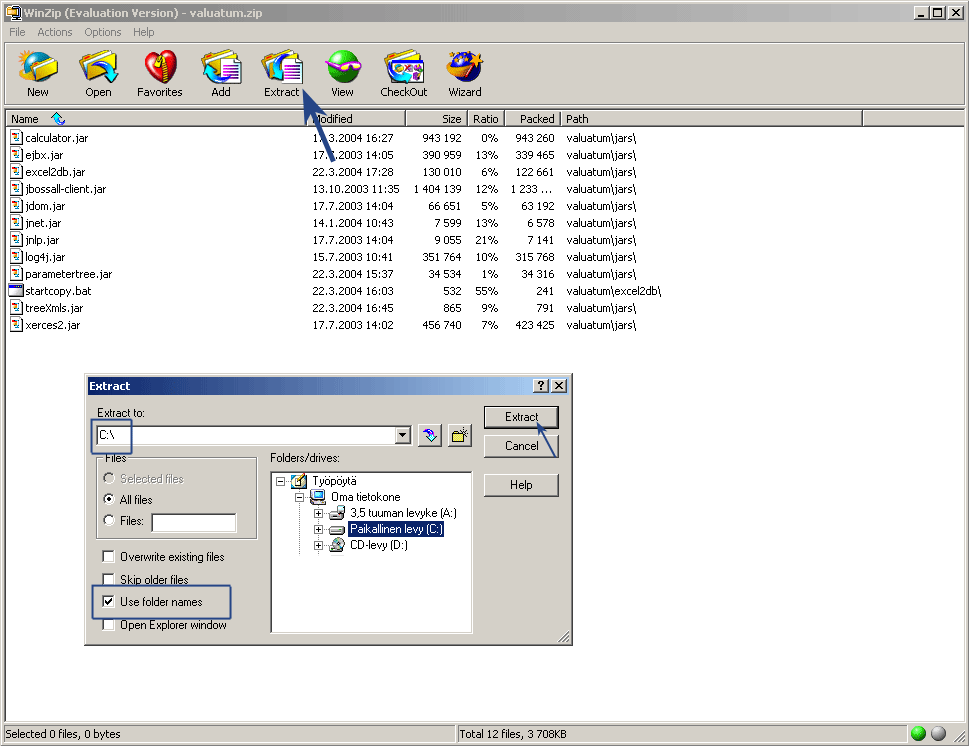Screen dimensions: 969x746
Task: Sort by the Path column header
Action: pyautogui.click(x=711, y=119)
